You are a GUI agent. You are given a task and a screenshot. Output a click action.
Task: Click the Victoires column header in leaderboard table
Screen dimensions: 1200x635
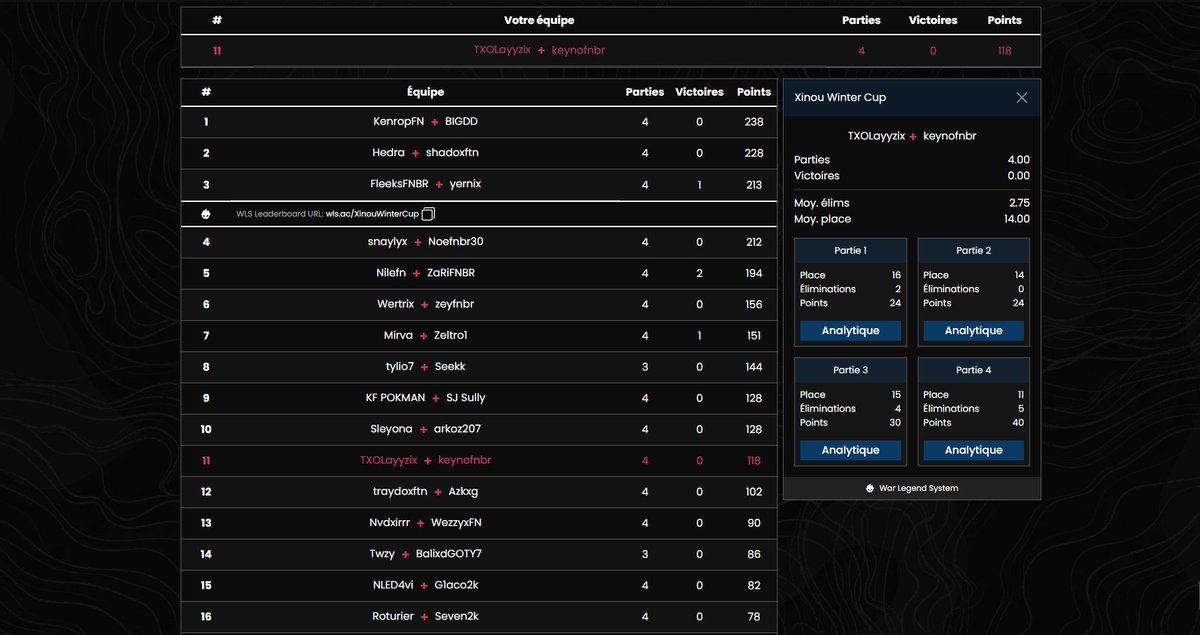tap(699, 91)
